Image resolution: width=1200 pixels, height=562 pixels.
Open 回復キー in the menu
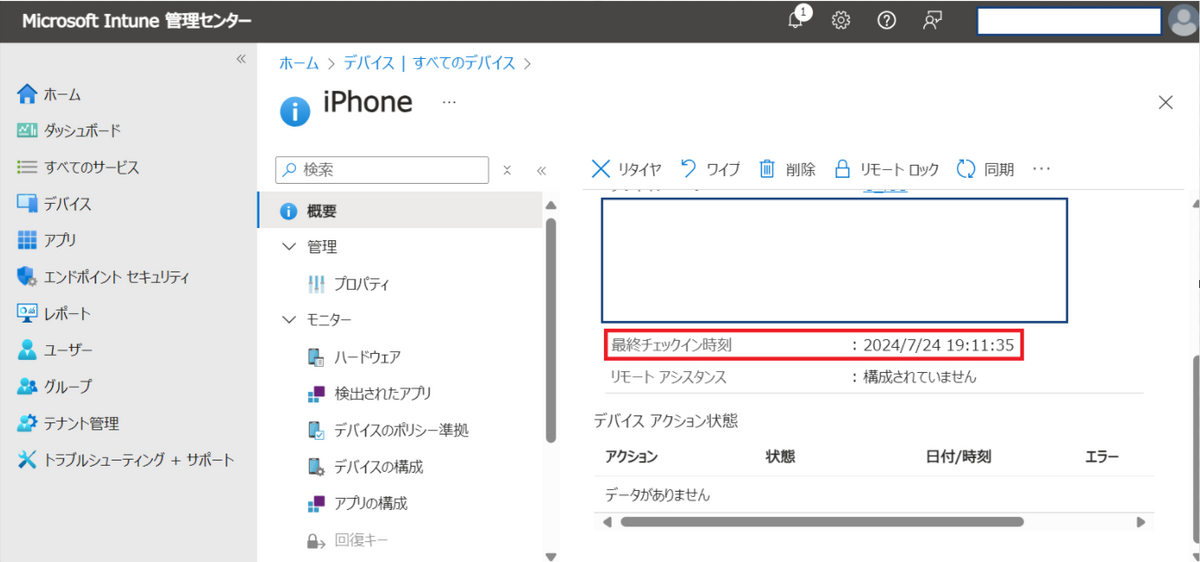346,540
